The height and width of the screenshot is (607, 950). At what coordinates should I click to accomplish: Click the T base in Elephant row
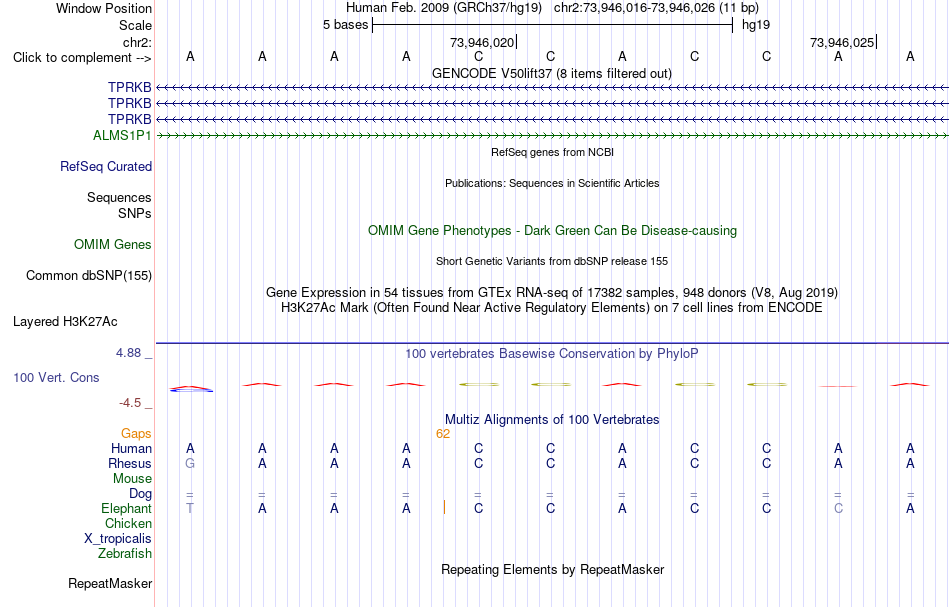[x=190, y=508]
